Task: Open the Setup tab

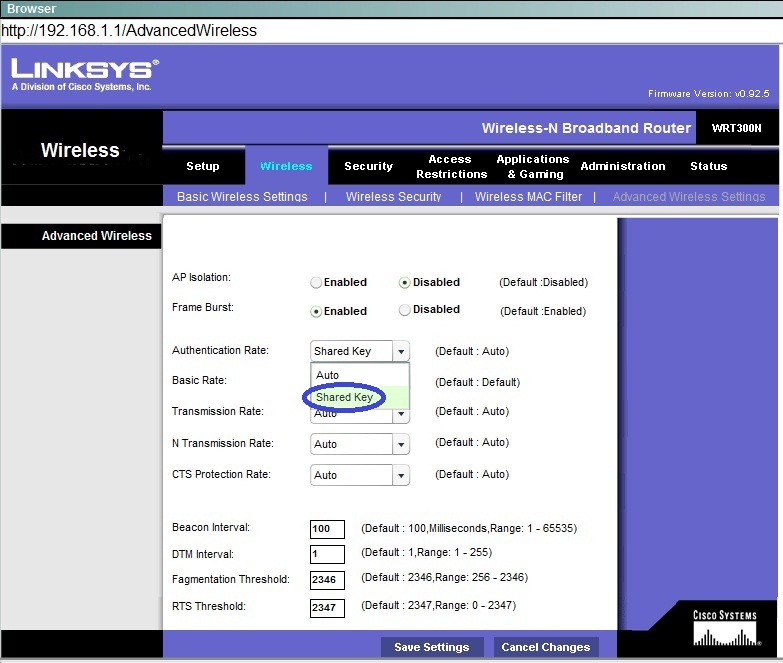Action: [203, 166]
